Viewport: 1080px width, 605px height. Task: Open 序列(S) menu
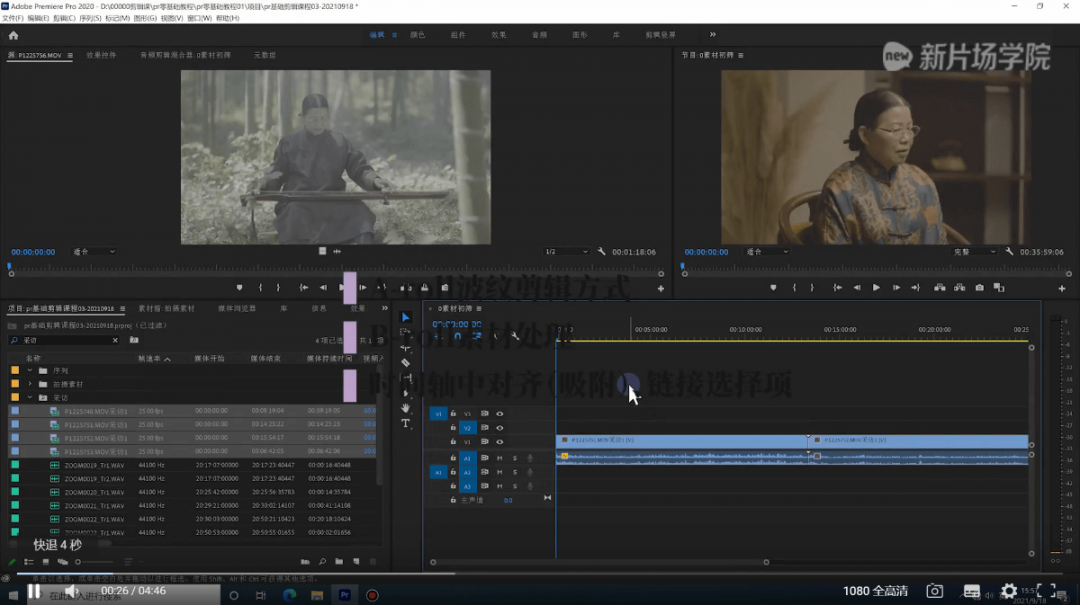point(90,18)
